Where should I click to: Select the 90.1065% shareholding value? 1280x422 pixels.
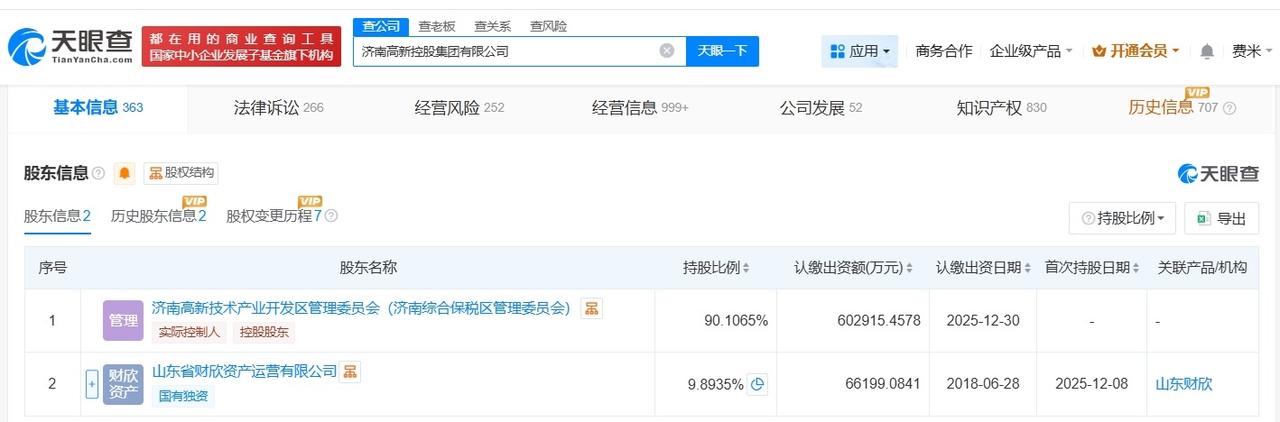(x=736, y=321)
